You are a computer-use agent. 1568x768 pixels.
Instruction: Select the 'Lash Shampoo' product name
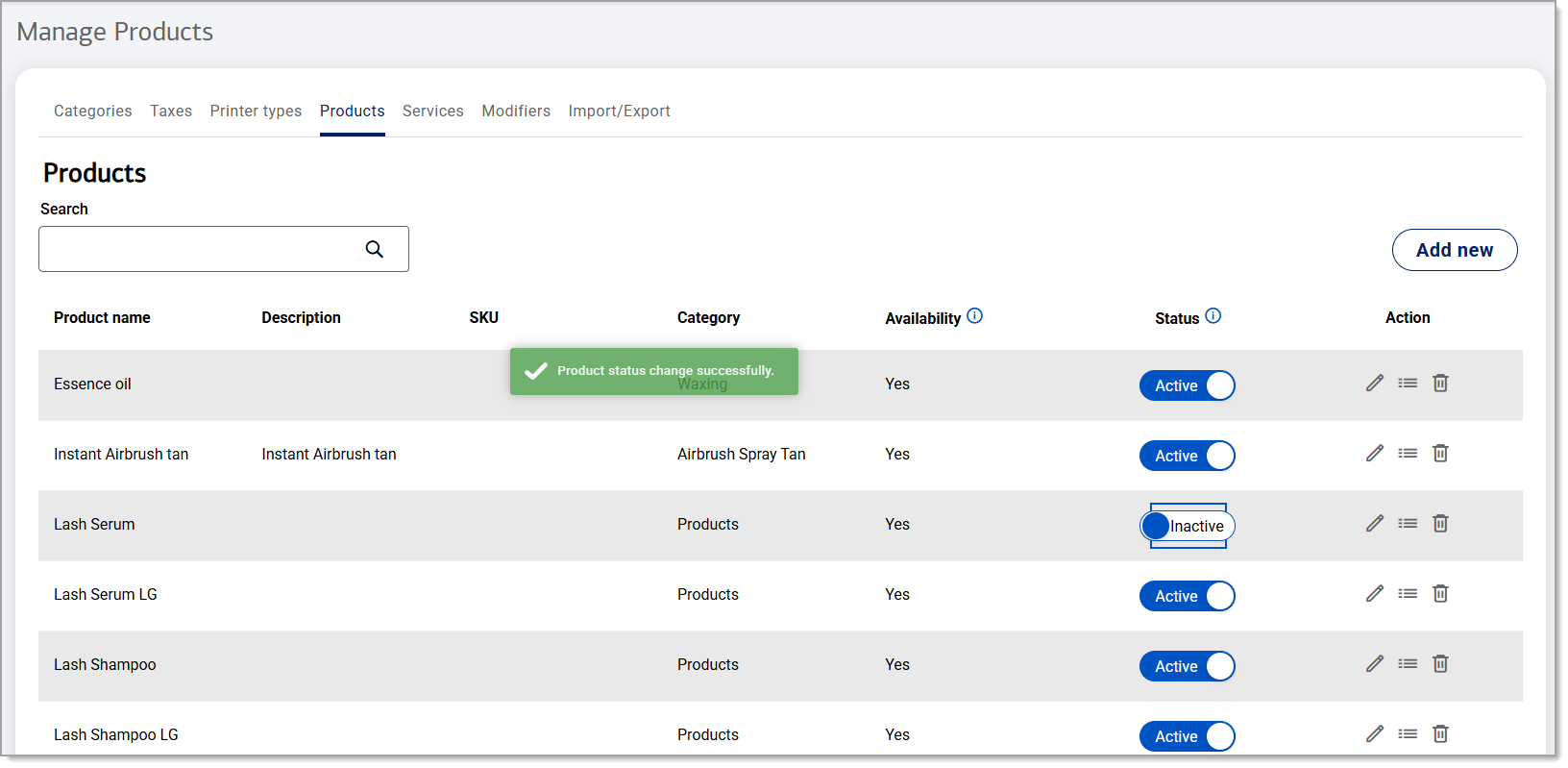105,664
